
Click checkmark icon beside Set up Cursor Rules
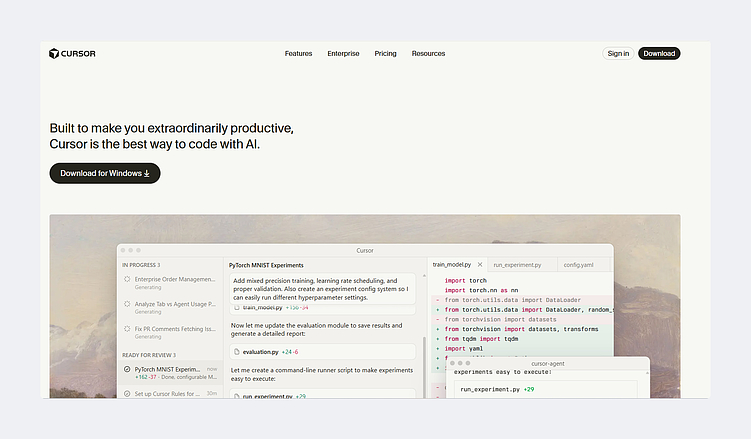tap(127, 393)
